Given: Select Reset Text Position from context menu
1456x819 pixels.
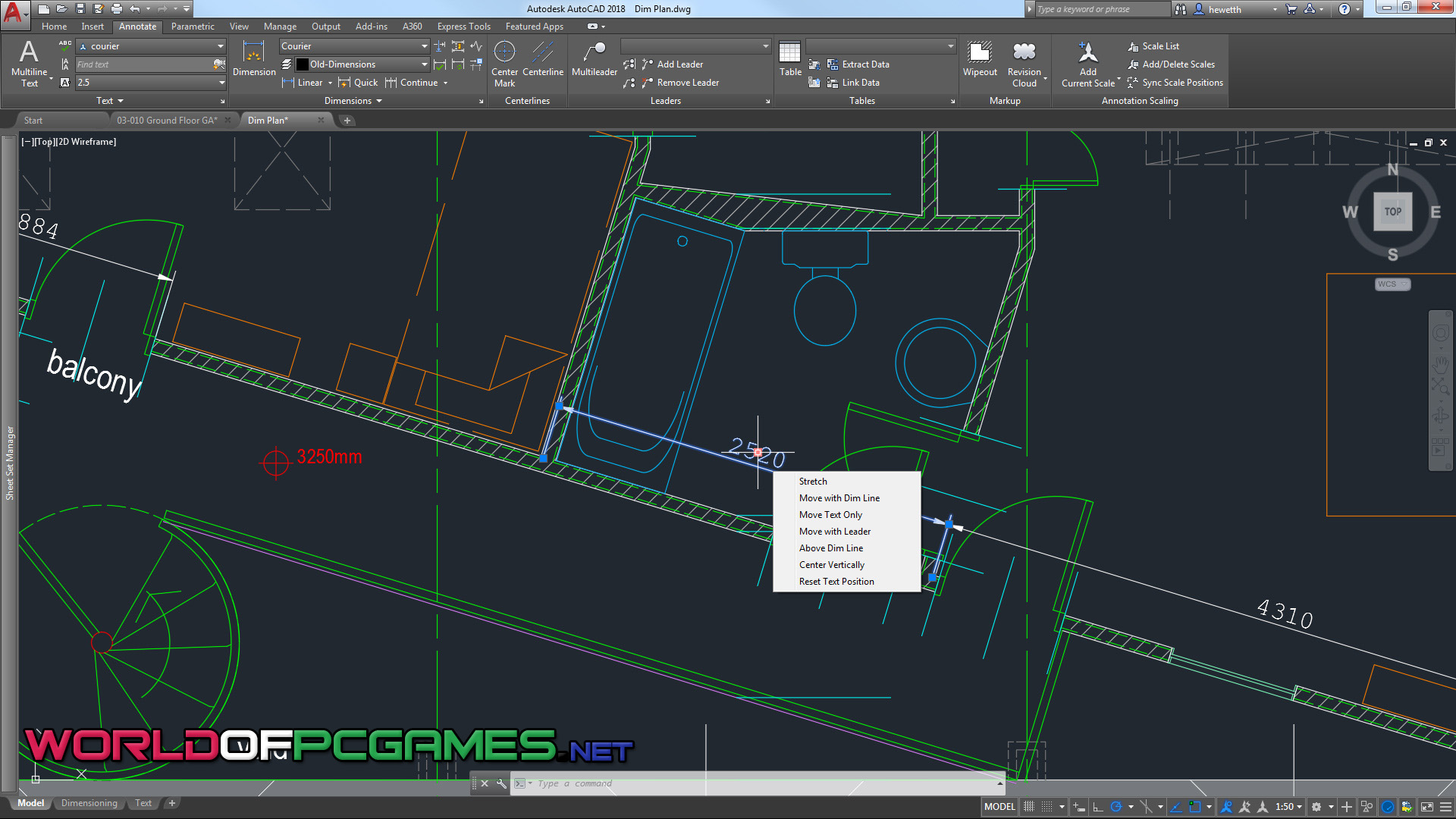Looking at the screenshot, I should click(836, 581).
